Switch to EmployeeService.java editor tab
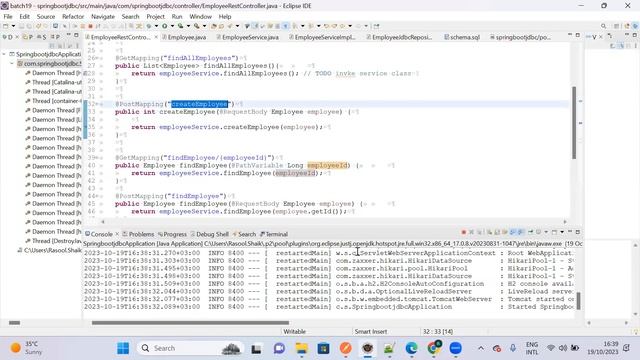This screenshot has width=640, height=360. (248, 37)
